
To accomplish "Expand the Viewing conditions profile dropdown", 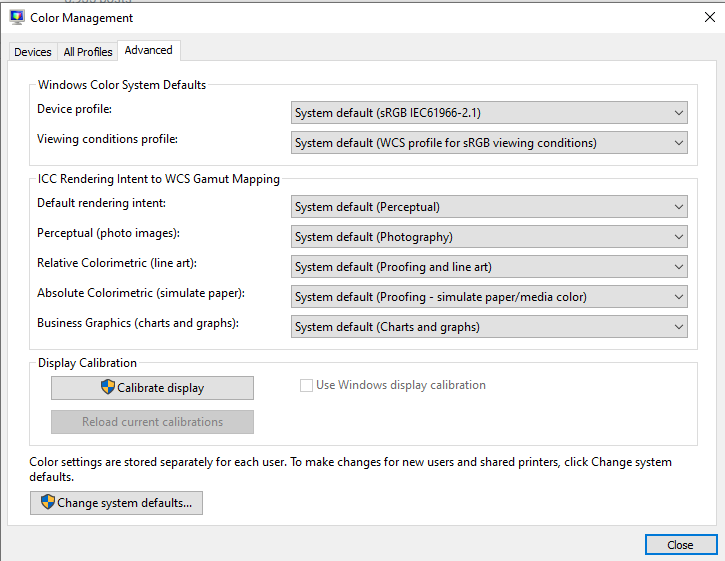I will tap(489, 143).
